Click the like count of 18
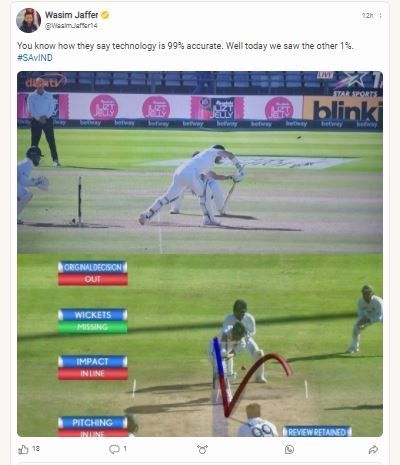Screen dimensions: 400x465 click(x=36, y=449)
